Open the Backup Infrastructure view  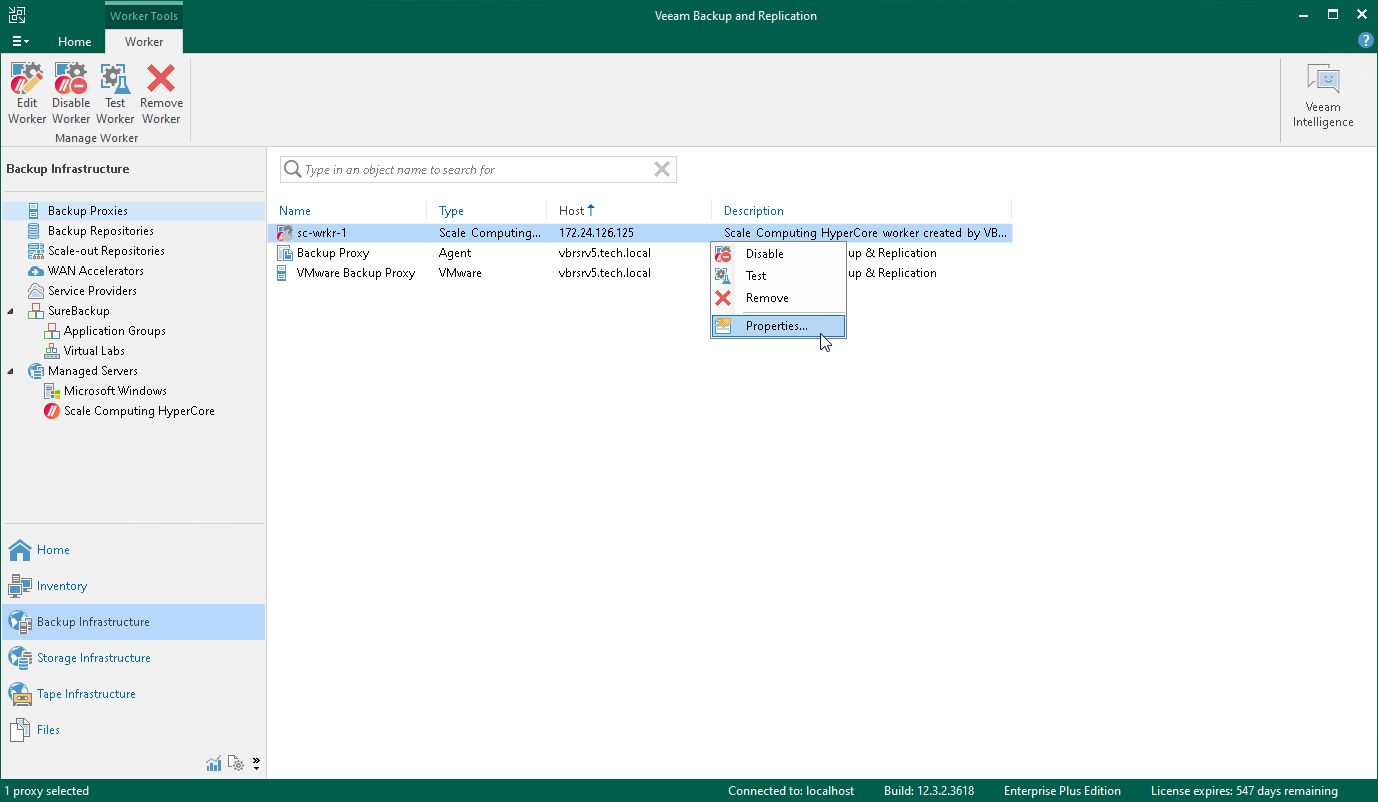(133, 622)
